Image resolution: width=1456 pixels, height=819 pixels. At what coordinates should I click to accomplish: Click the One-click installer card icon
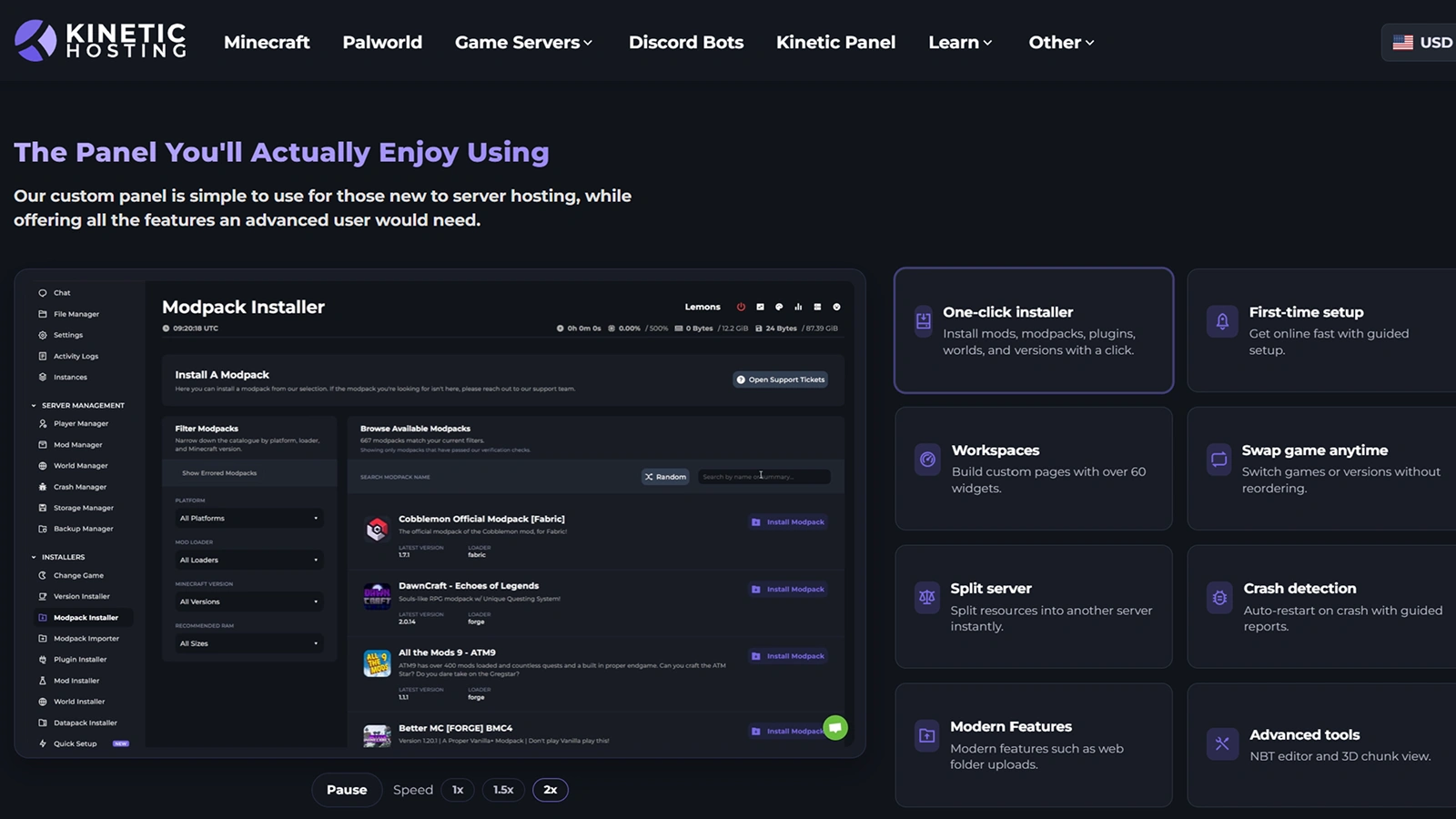(923, 321)
